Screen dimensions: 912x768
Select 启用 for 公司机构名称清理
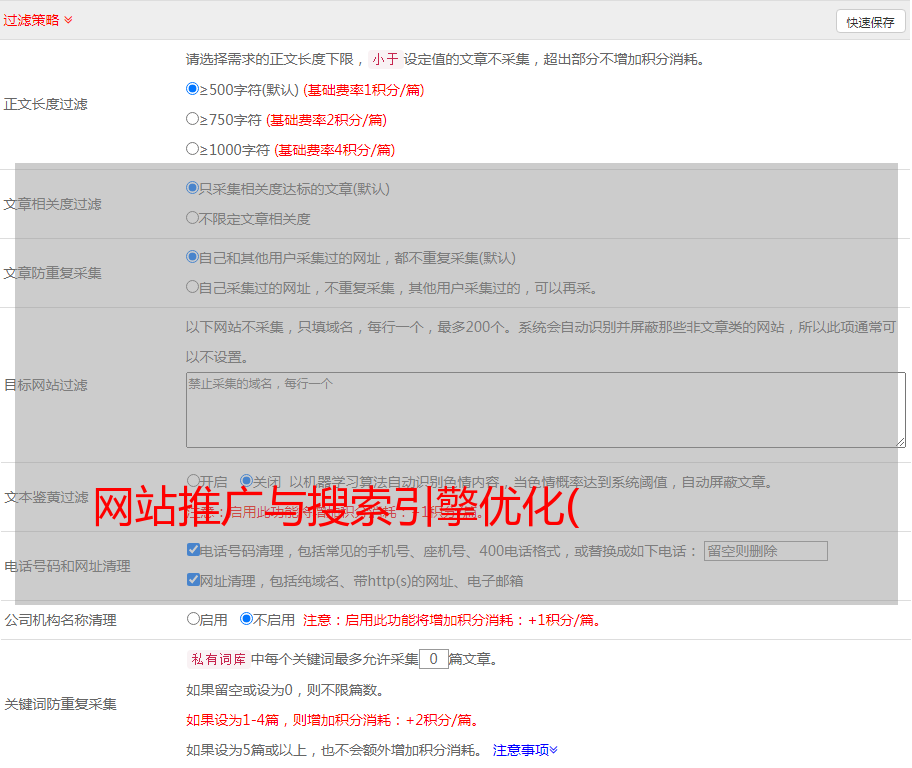click(193, 619)
